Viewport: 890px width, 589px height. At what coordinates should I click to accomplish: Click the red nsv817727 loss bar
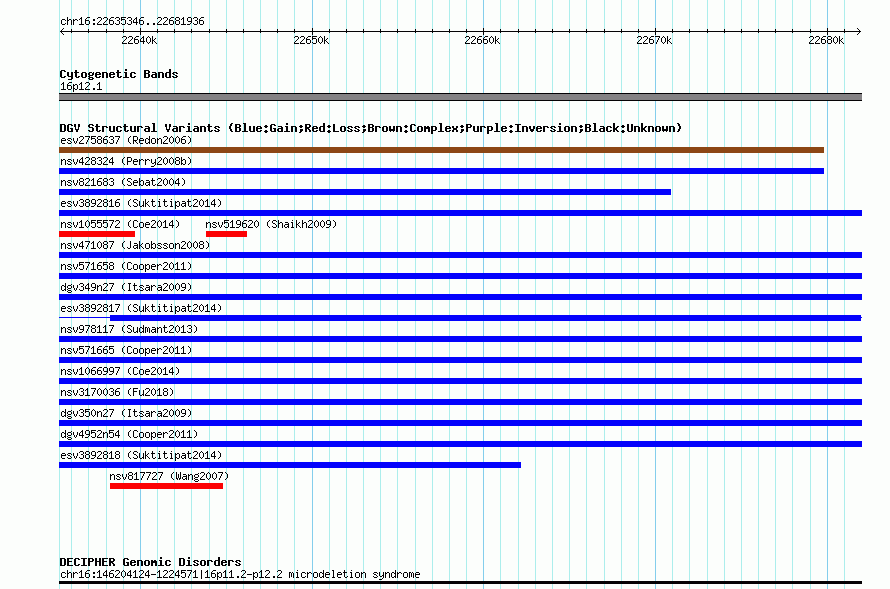pyautogui.click(x=166, y=486)
